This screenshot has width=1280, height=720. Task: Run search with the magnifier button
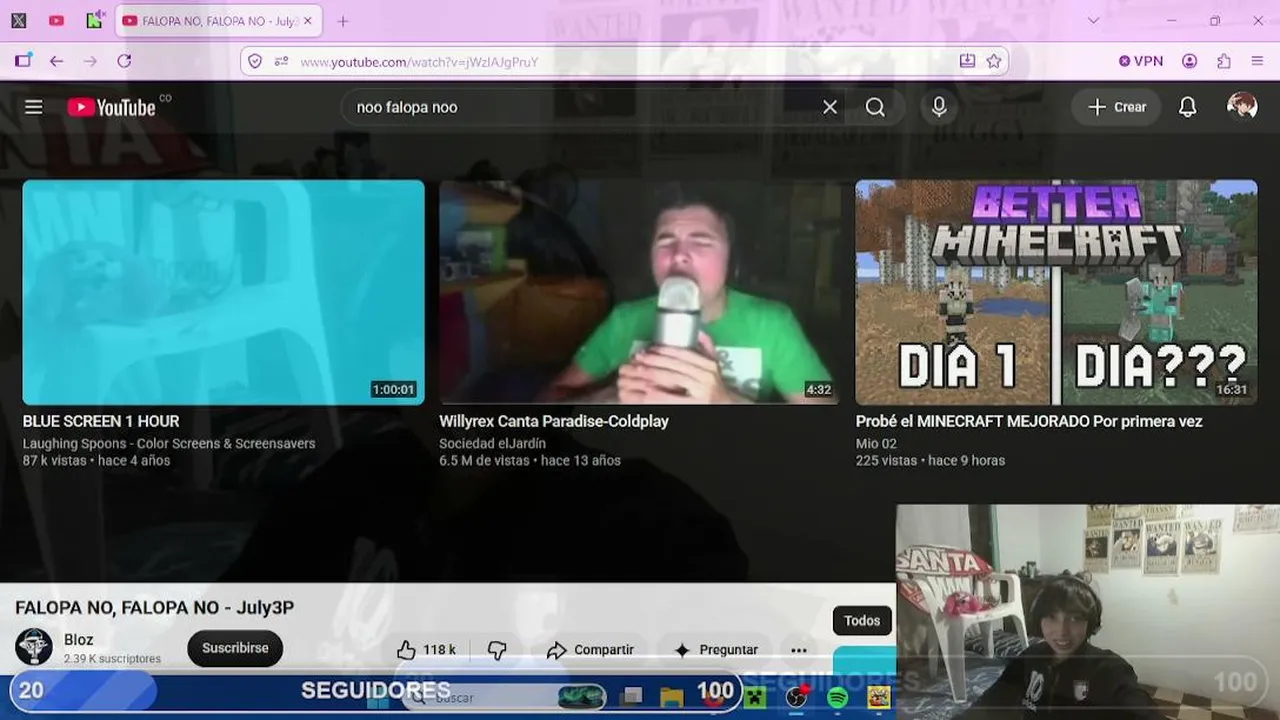tap(875, 107)
